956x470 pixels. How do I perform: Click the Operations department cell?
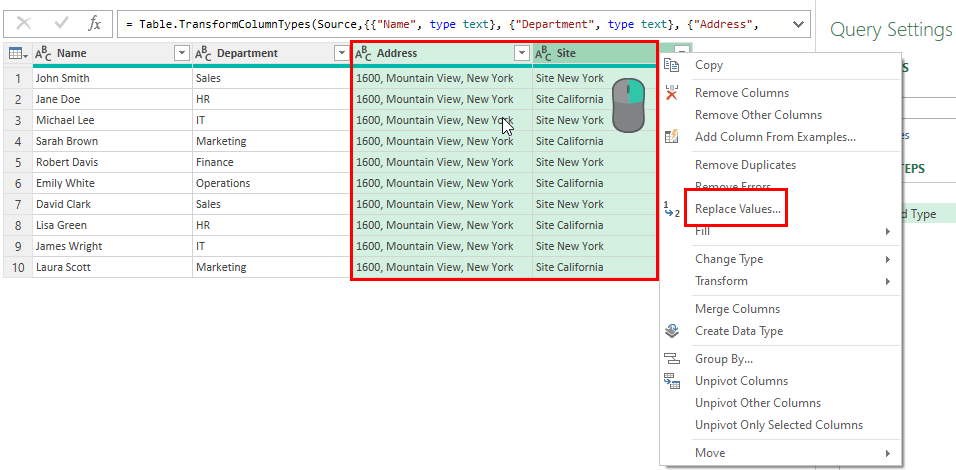(x=272, y=183)
